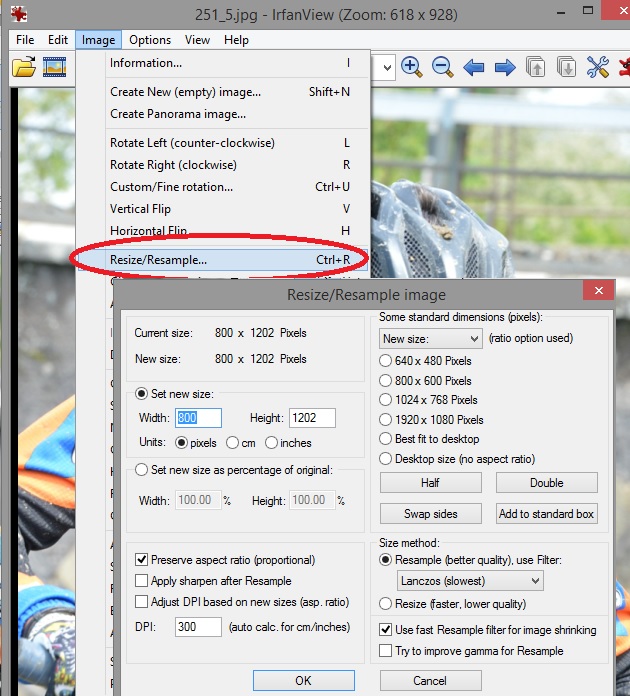630x696 pixels.
Task: Go to next image with right arrow
Action: 505,68
